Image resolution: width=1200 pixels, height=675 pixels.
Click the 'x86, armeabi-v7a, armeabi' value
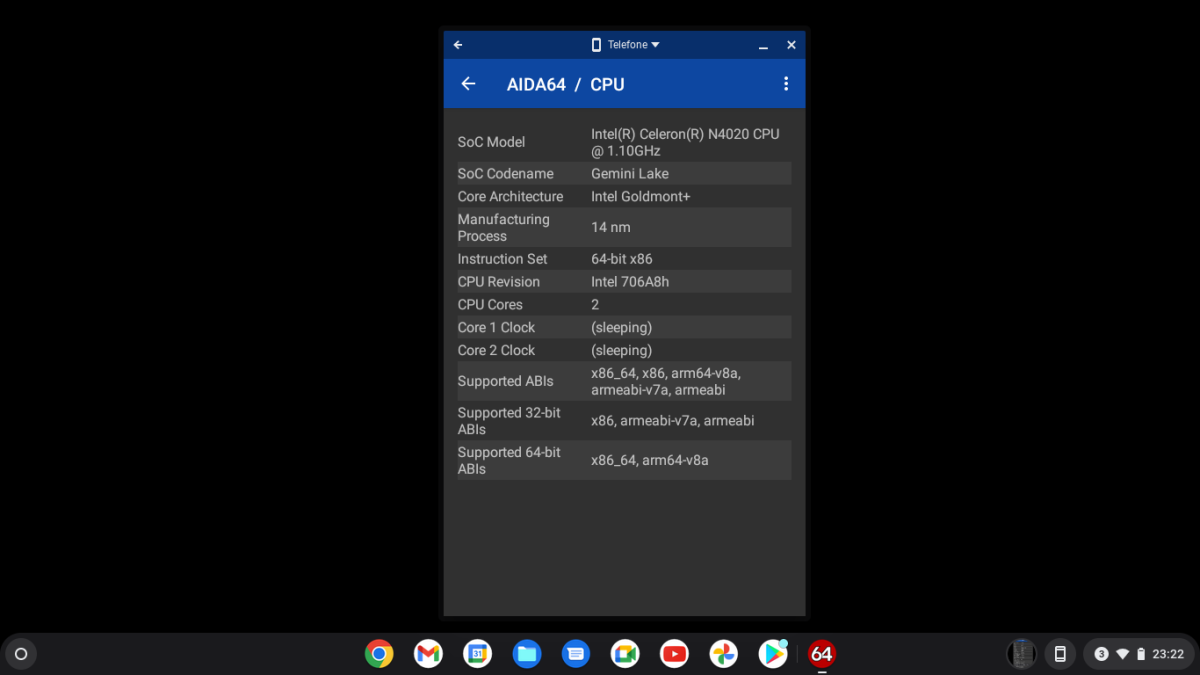pos(672,421)
